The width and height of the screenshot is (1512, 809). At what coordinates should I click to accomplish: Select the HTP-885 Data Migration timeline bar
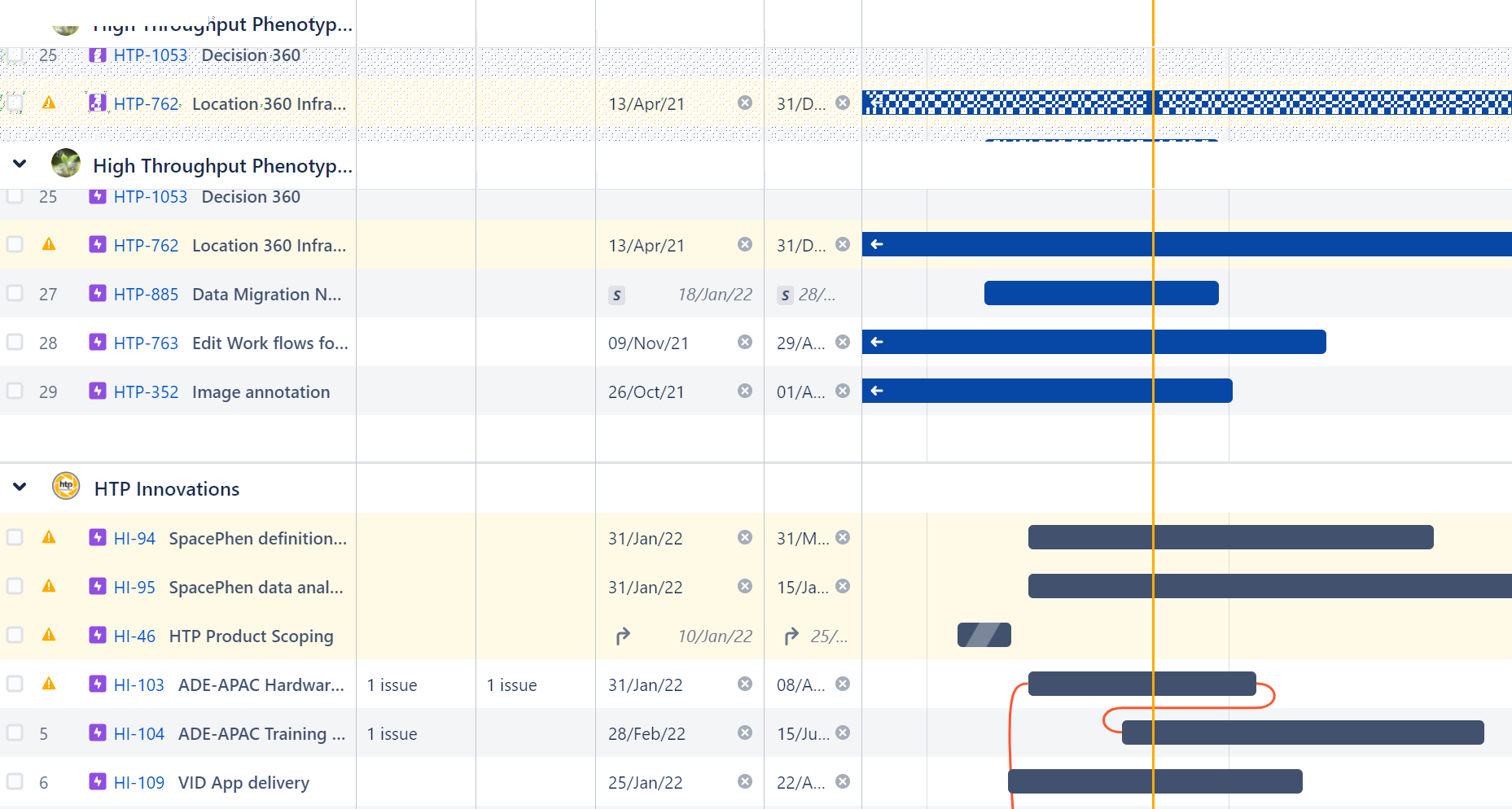[x=1101, y=293]
